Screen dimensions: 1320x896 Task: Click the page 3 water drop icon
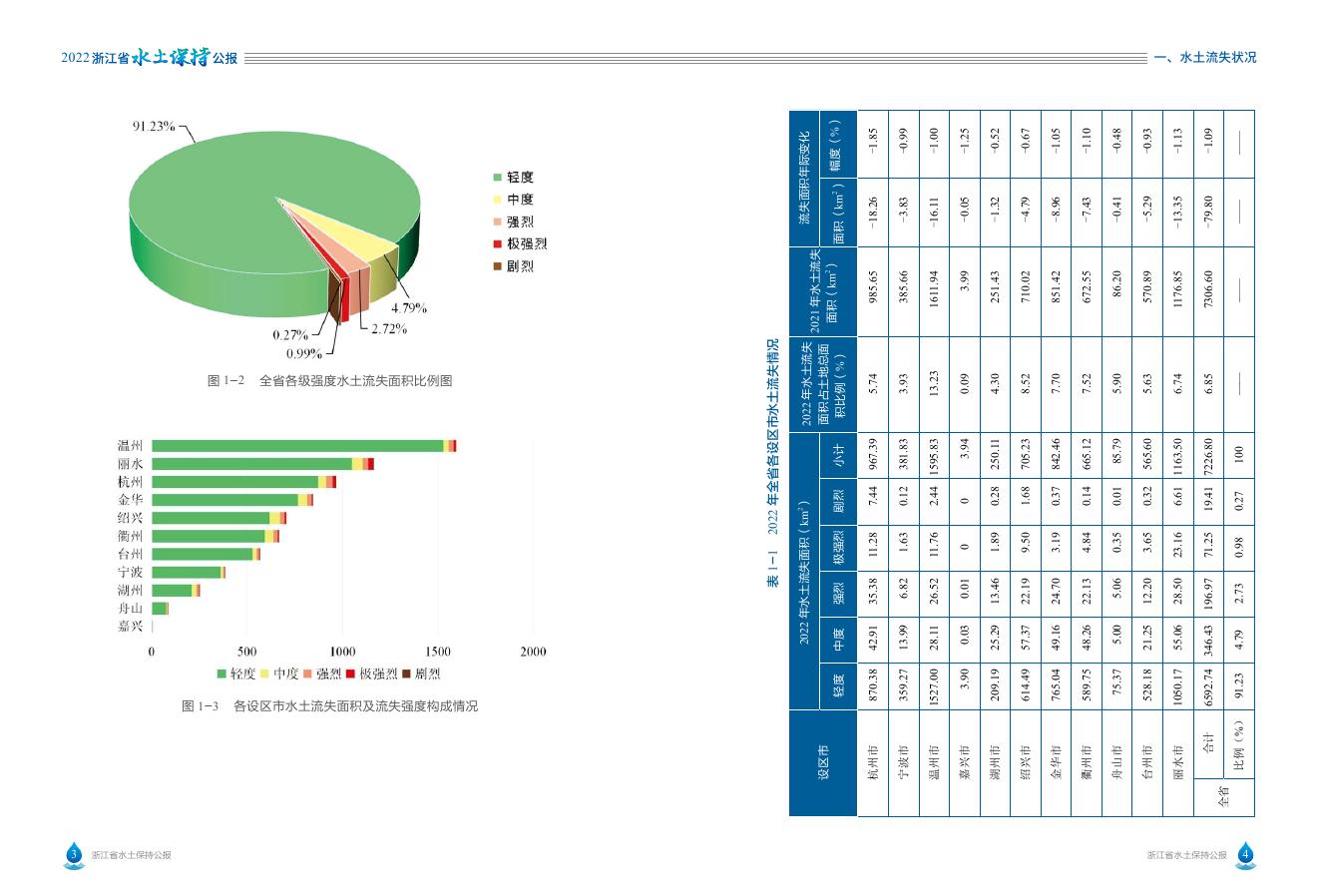(x=73, y=854)
